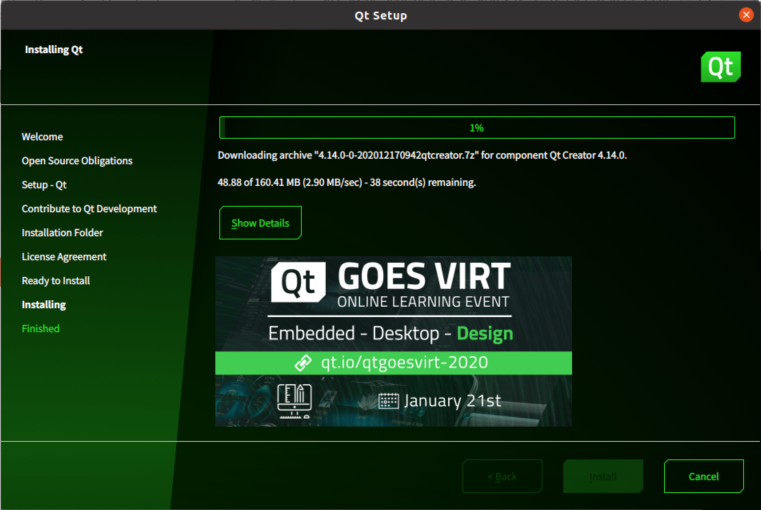The height and width of the screenshot is (510, 761).
Task: Select the Installation Folder step
Action: pos(62,232)
